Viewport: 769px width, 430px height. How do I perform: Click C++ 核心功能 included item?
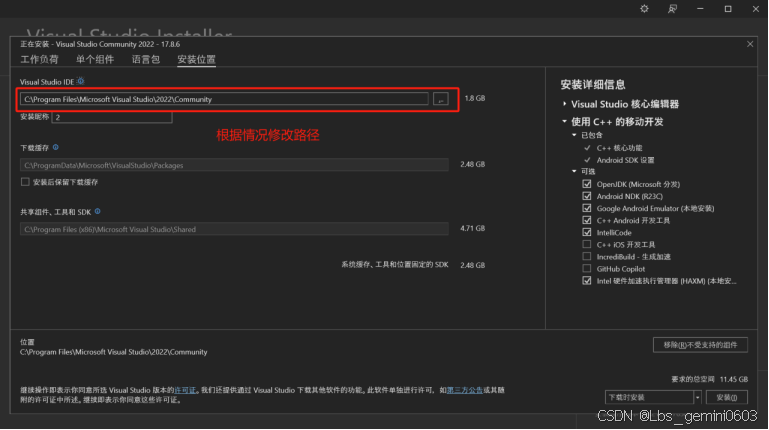pos(619,148)
